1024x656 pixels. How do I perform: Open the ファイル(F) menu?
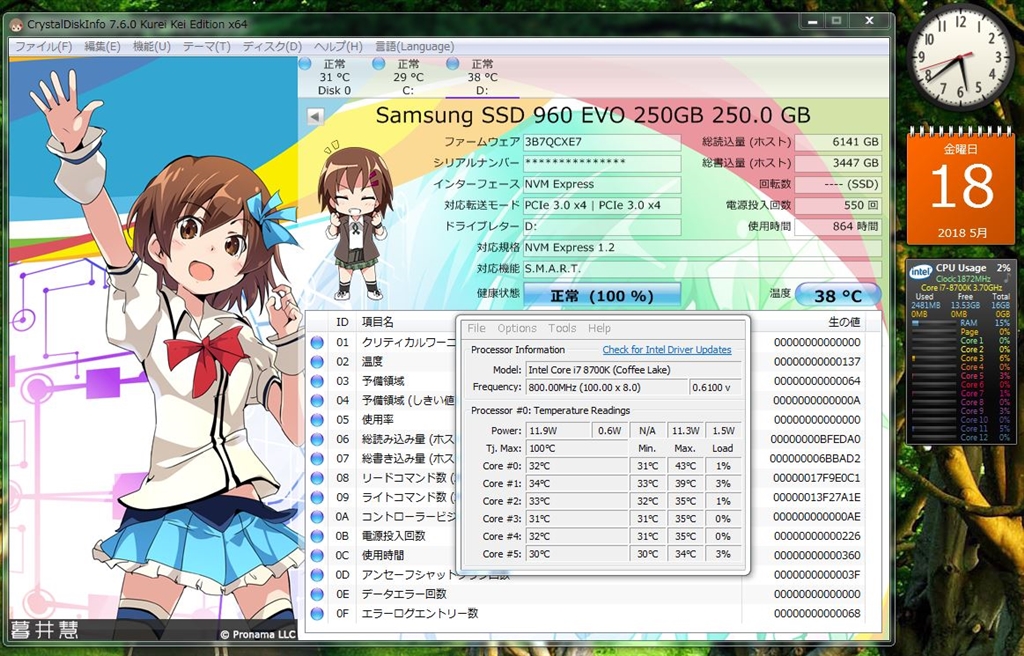point(43,46)
